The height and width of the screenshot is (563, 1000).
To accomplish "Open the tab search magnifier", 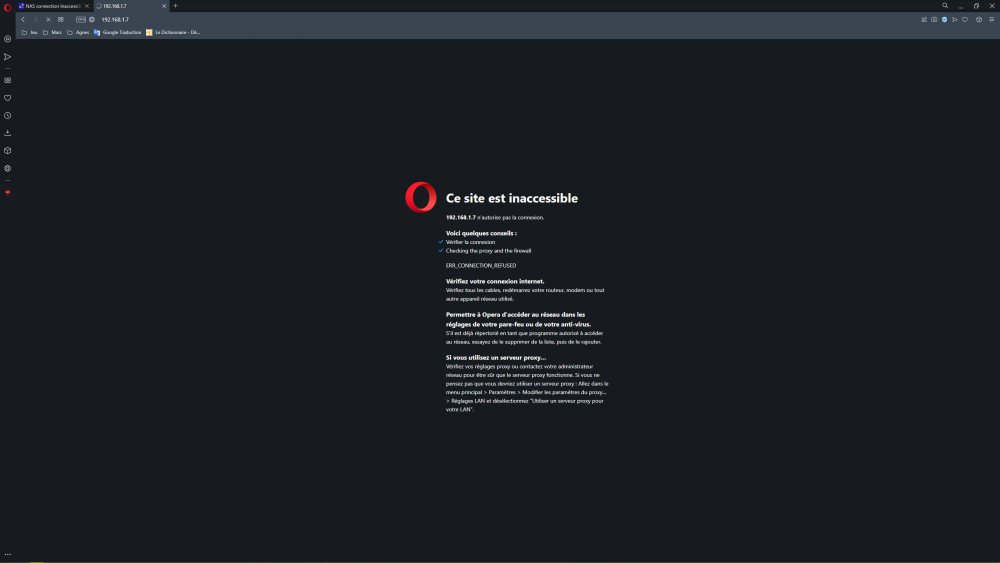I will [x=945, y=6].
